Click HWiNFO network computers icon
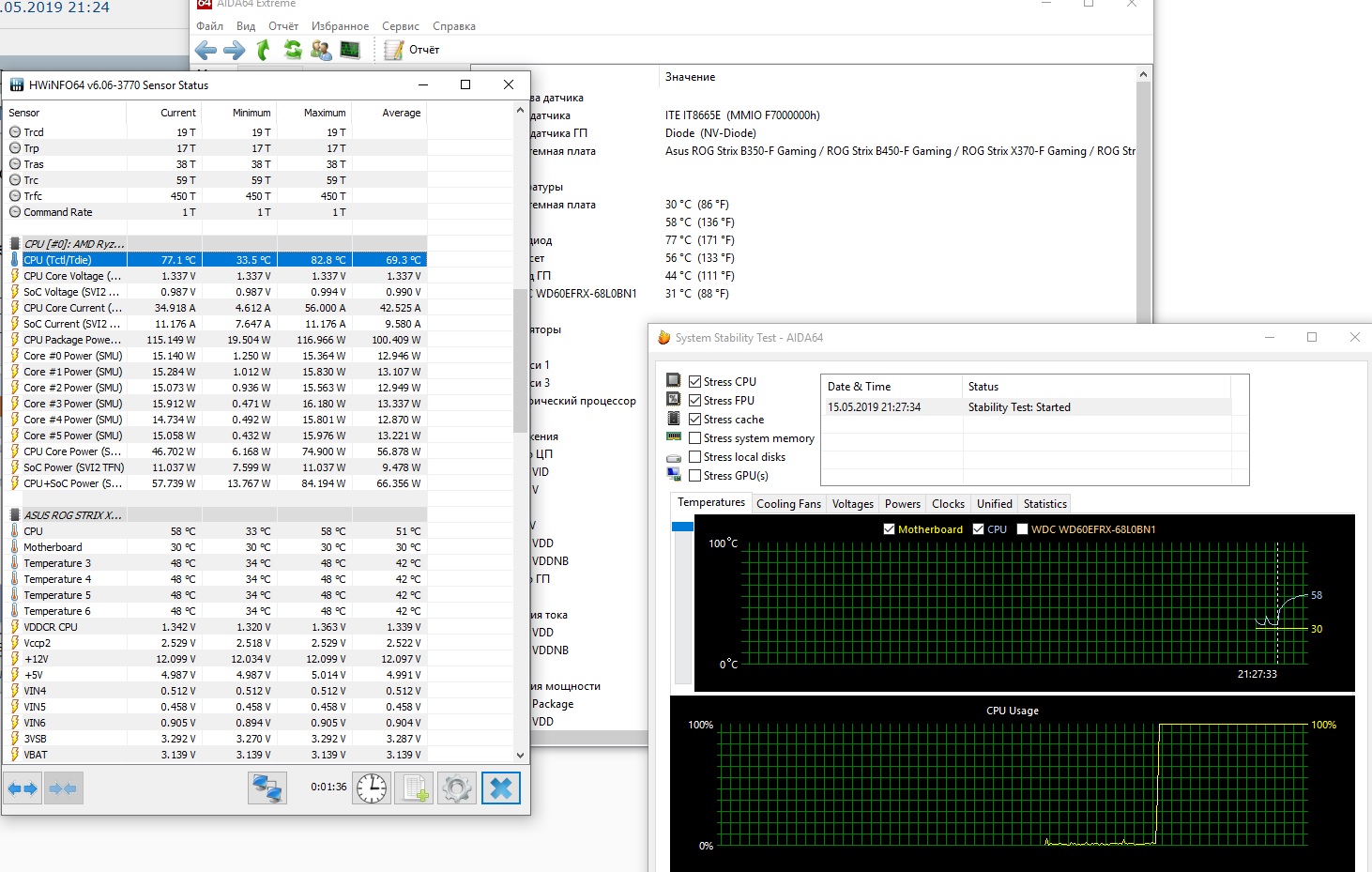Screen dimensions: 1372x872 [x=267, y=788]
